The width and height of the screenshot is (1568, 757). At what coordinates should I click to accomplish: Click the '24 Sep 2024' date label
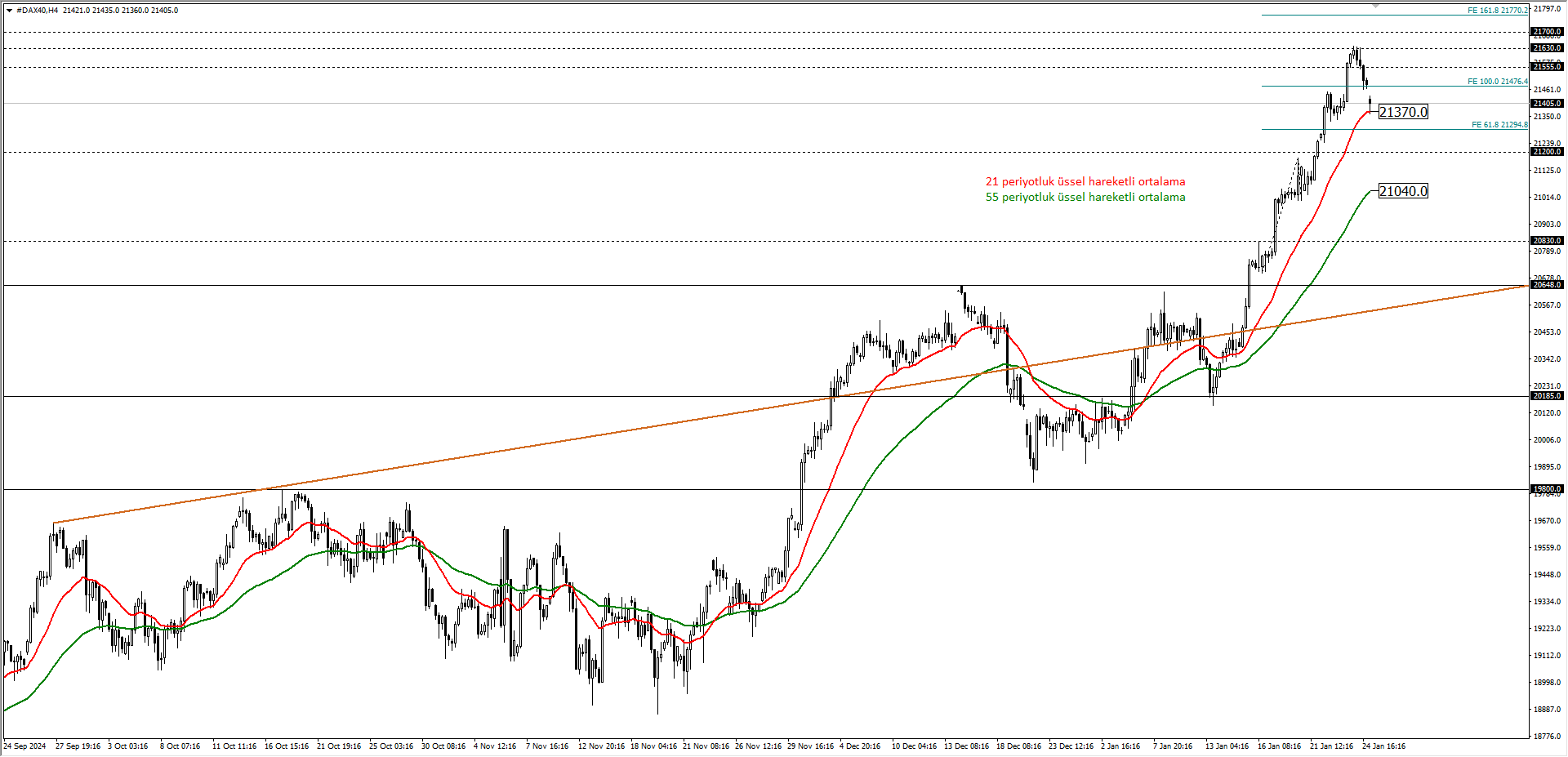[x=25, y=746]
